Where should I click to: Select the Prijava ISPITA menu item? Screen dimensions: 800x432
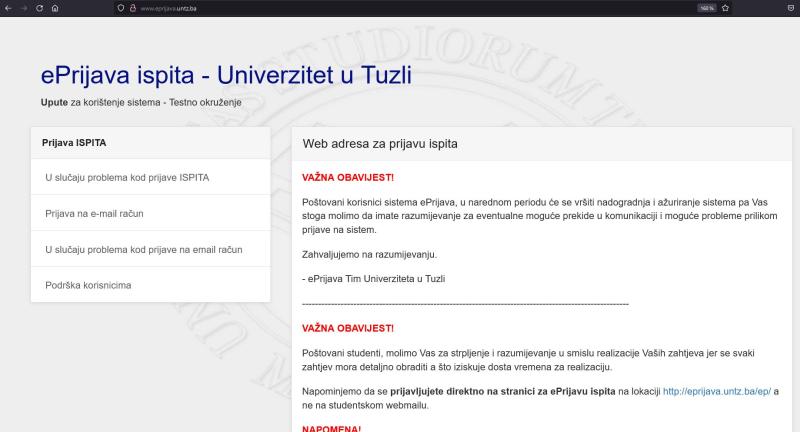point(151,143)
